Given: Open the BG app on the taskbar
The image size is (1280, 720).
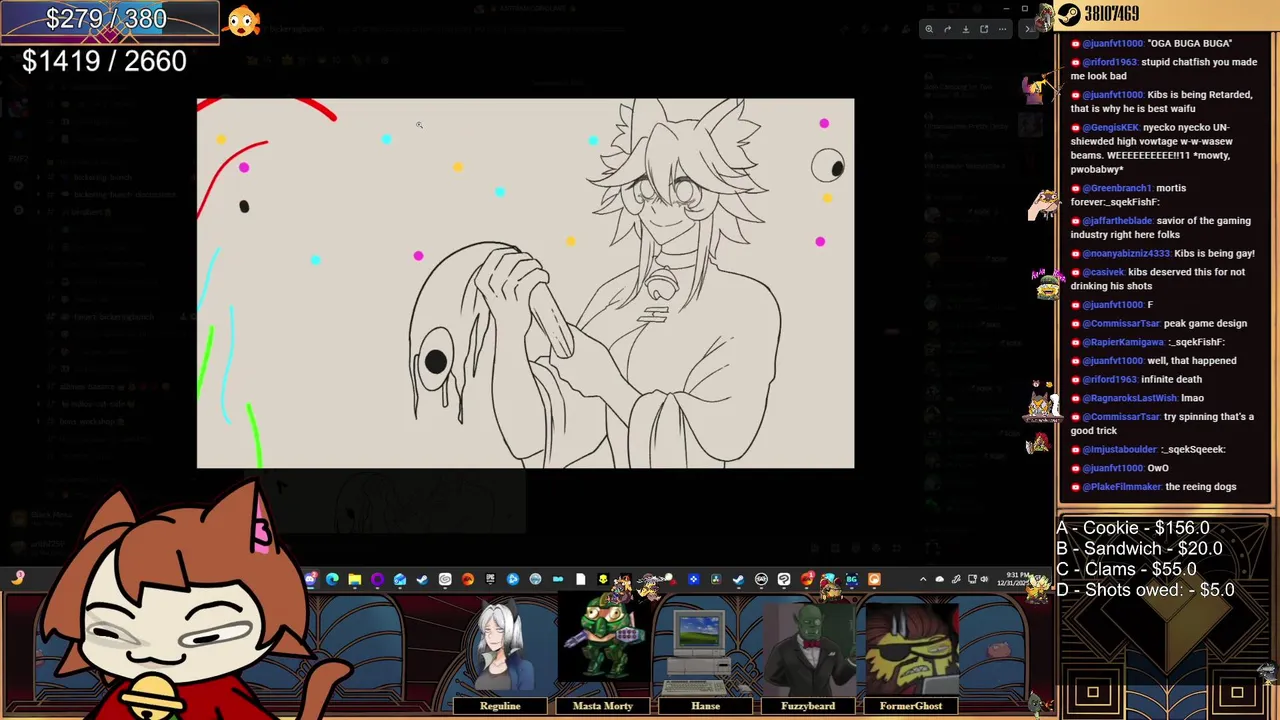Looking at the screenshot, I should pyautogui.click(x=852, y=579).
